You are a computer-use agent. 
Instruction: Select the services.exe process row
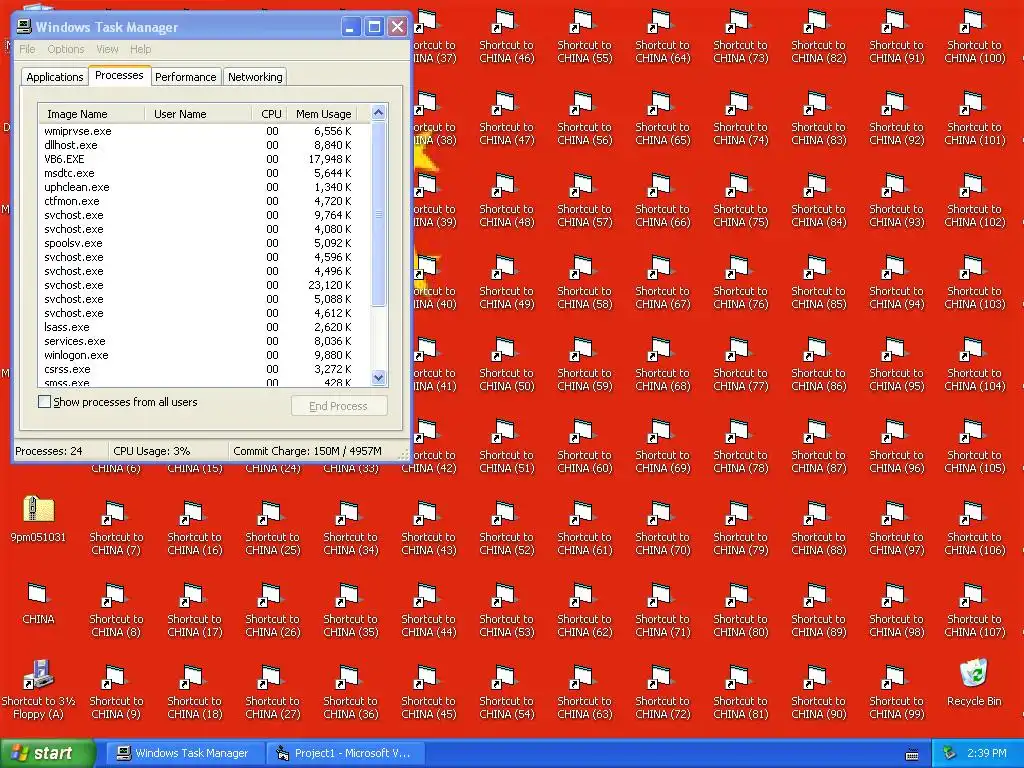click(x=204, y=341)
